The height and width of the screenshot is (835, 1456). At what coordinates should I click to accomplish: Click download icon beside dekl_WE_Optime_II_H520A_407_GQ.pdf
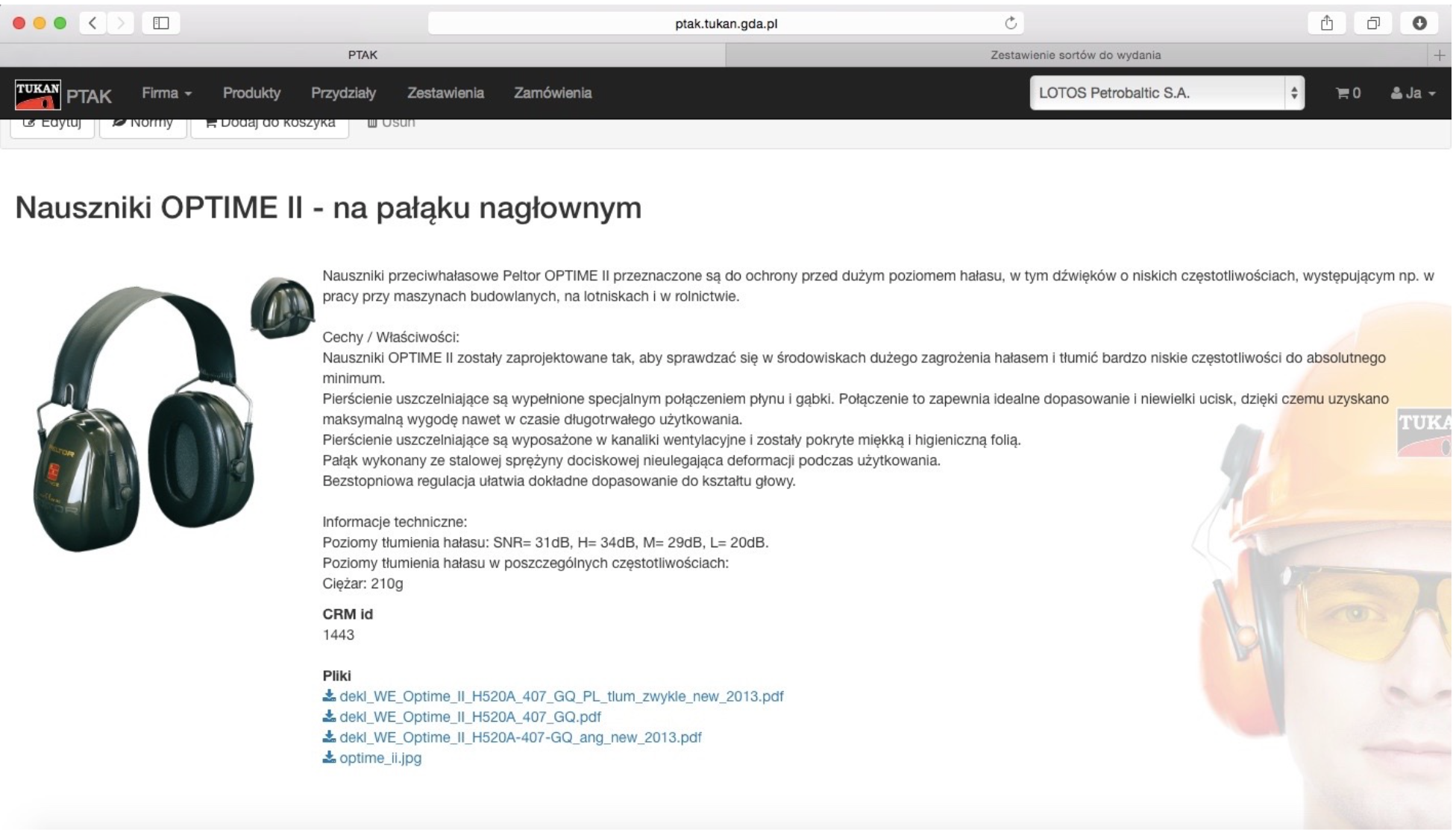click(x=329, y=716)
